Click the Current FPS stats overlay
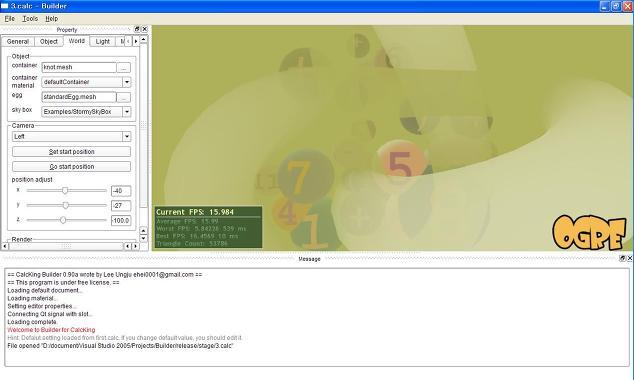The image size is (634, 380). (208, 227)
